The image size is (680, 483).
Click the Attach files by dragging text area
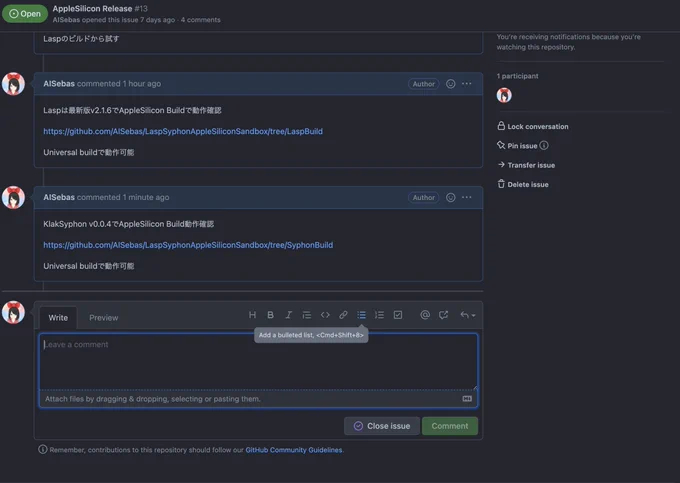153,399
